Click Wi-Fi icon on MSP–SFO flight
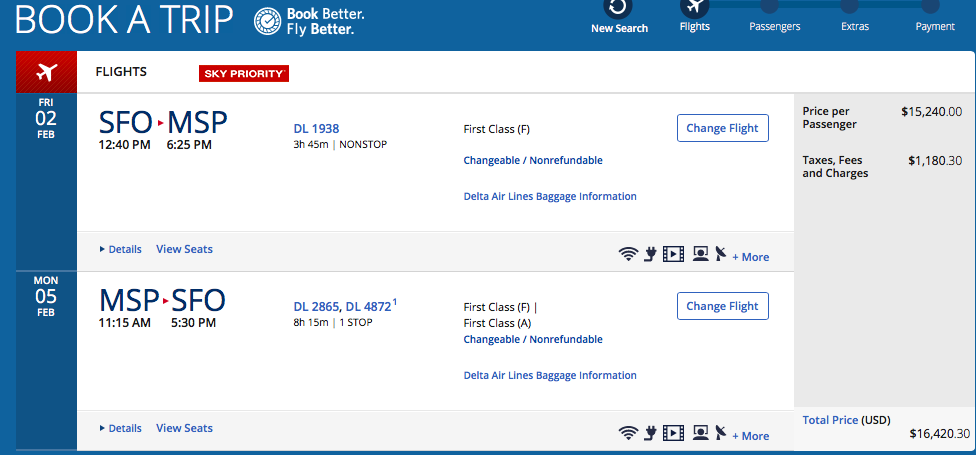The height and width of the screenshot is (455, 976). [628, 433]
